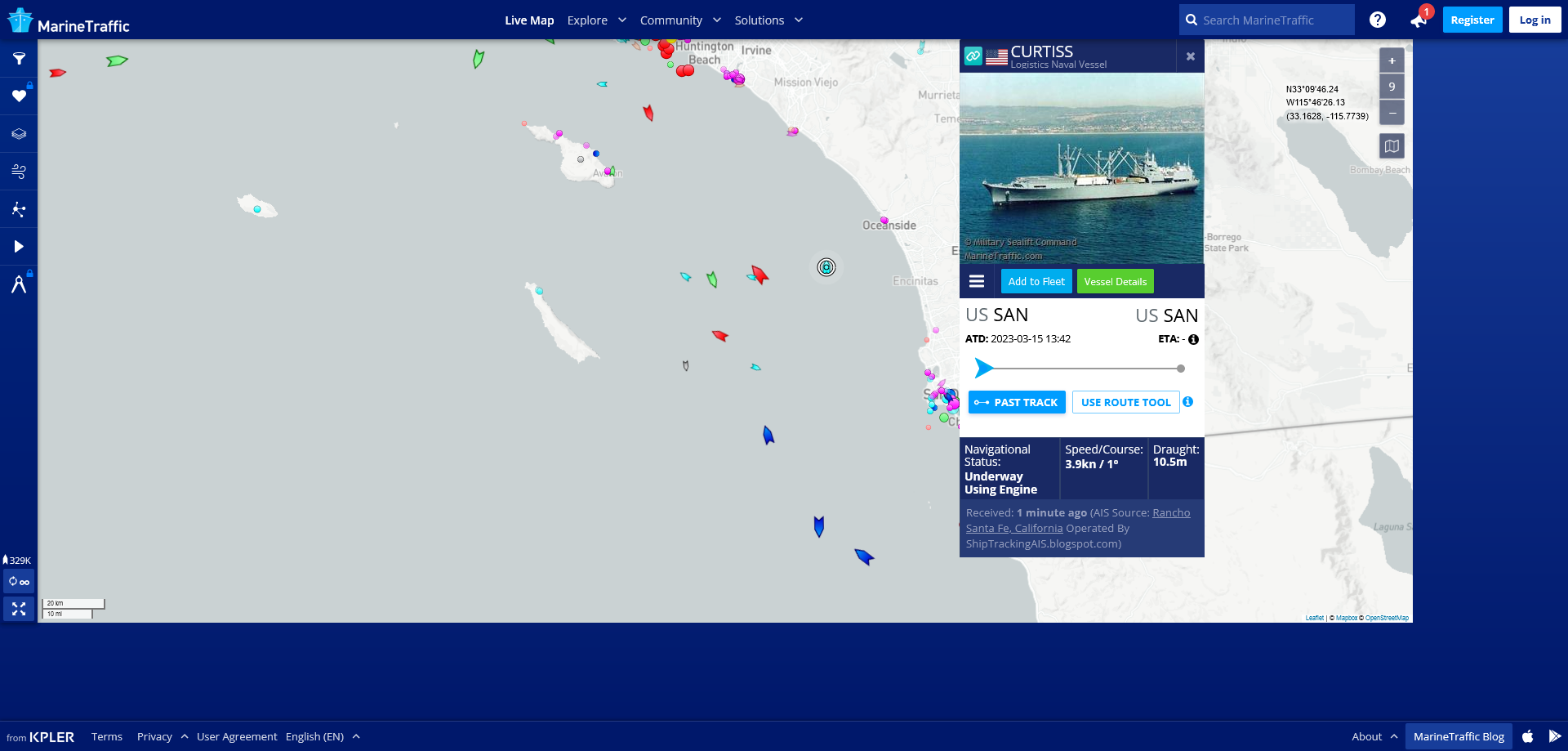Click the 329K vessel count indicator
Image resolution: width=1568 pixels, height=751 pixels.
17,560
